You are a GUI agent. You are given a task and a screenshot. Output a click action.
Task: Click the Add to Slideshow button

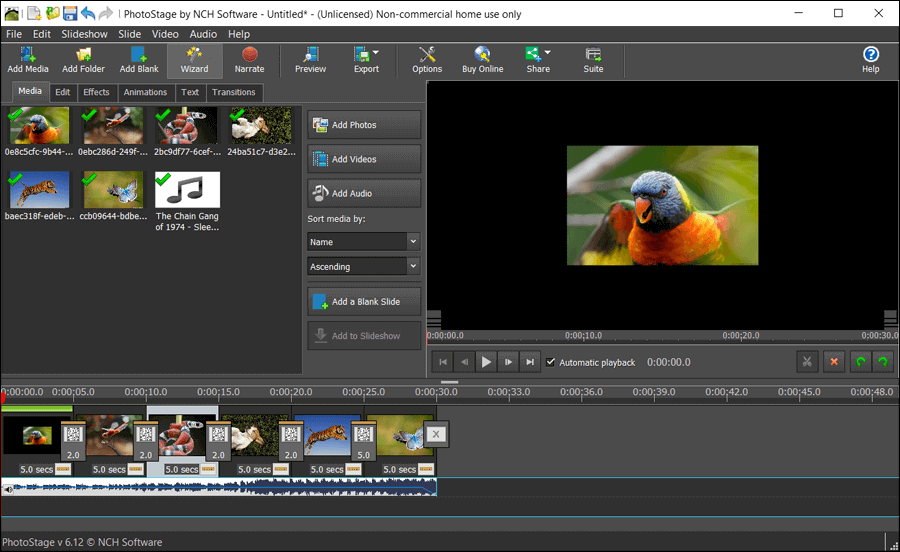point(364,336)
